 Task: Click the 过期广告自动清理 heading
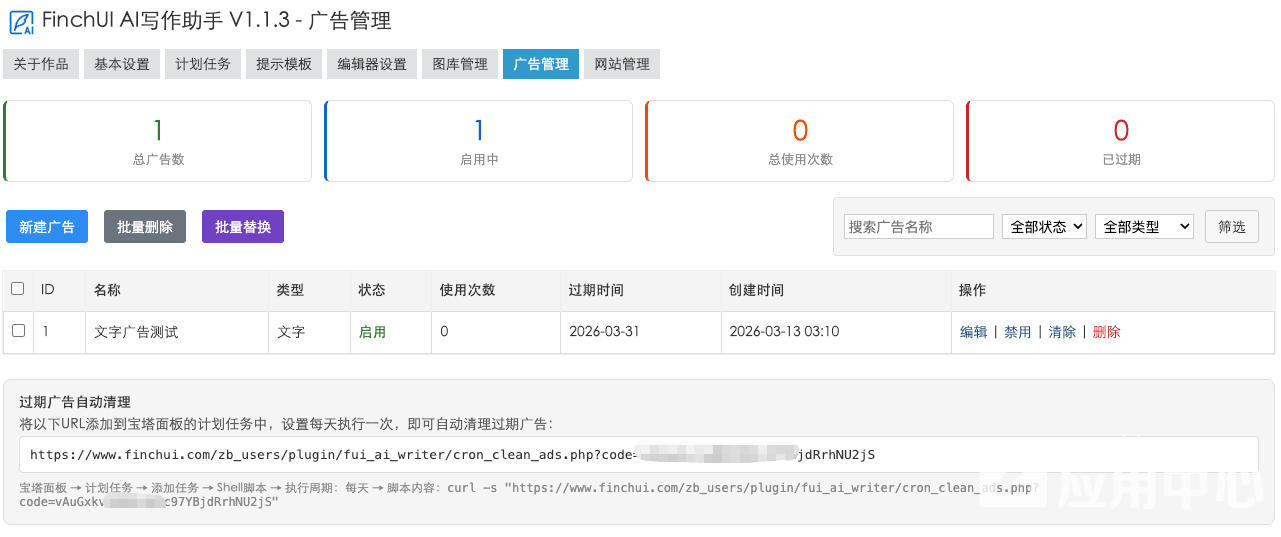click(75, 402)
